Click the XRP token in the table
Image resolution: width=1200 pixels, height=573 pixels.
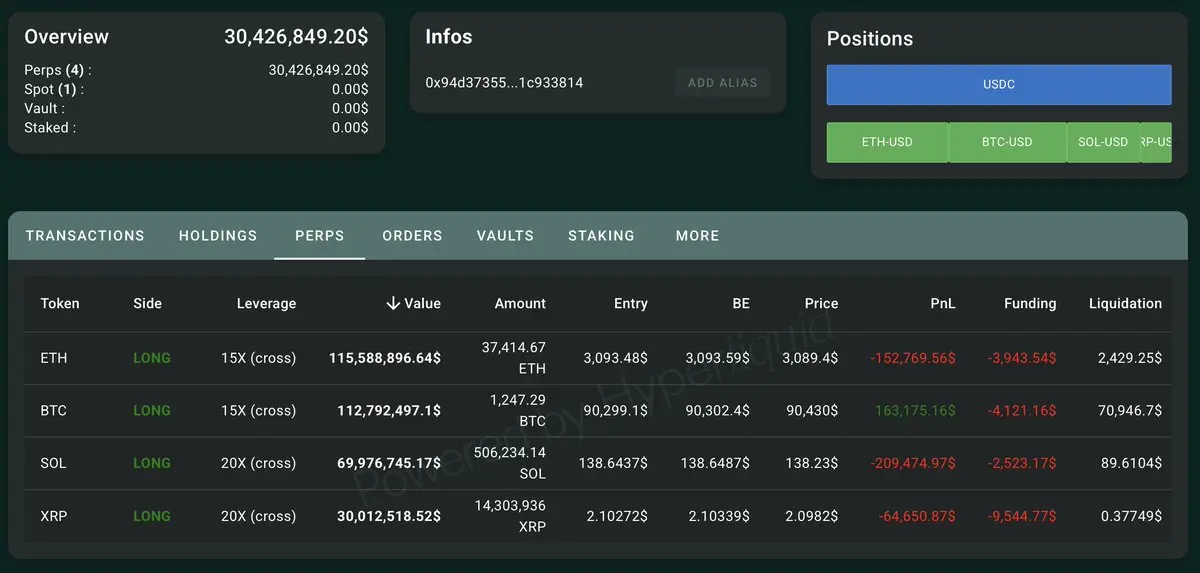point(54,516)
